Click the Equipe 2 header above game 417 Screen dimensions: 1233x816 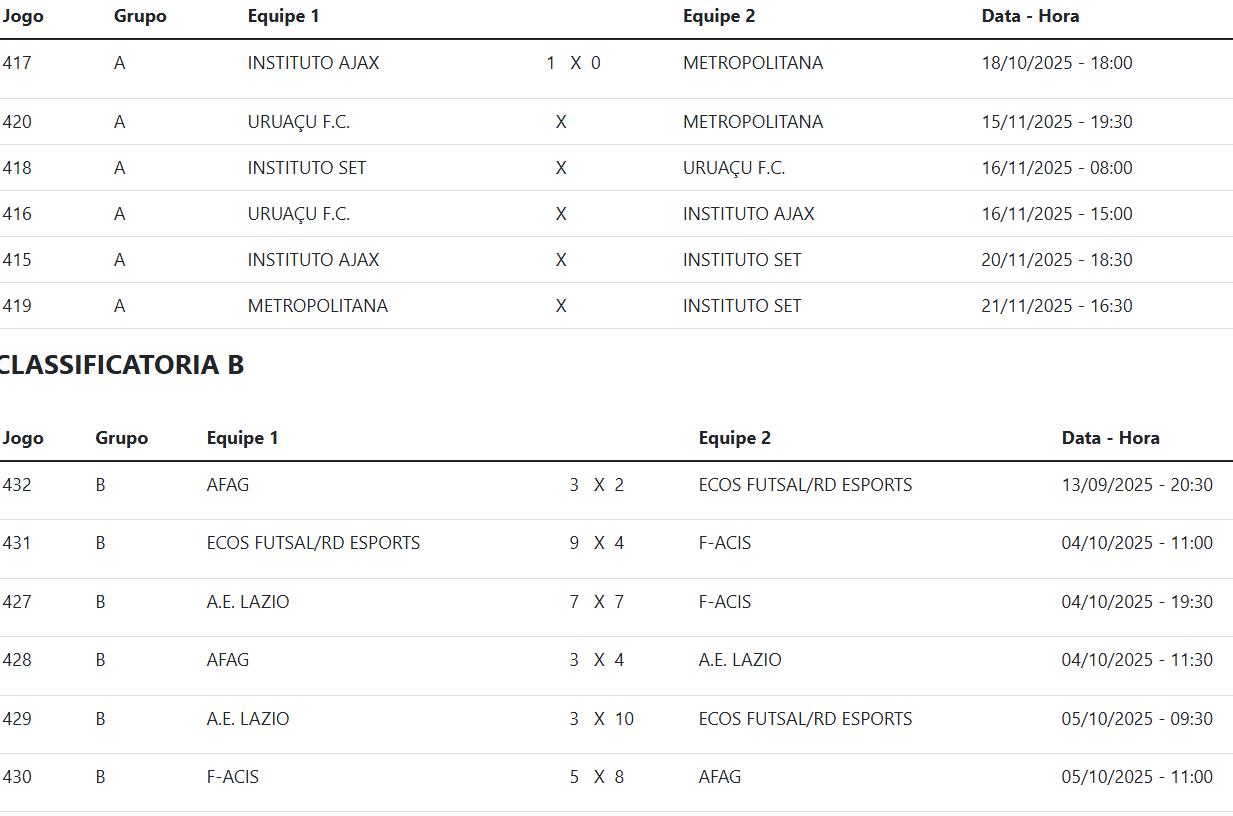coord(718,16)
